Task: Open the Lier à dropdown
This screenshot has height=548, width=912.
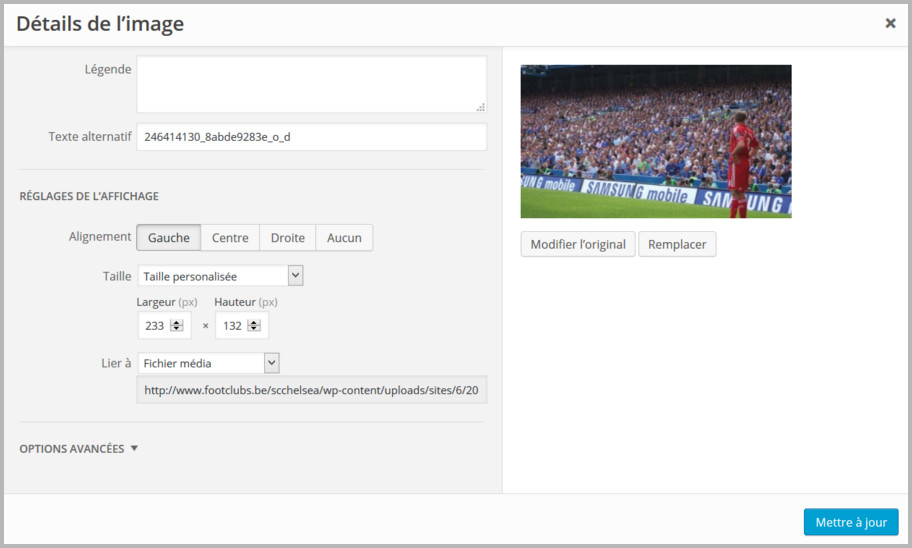Action: 208,363
